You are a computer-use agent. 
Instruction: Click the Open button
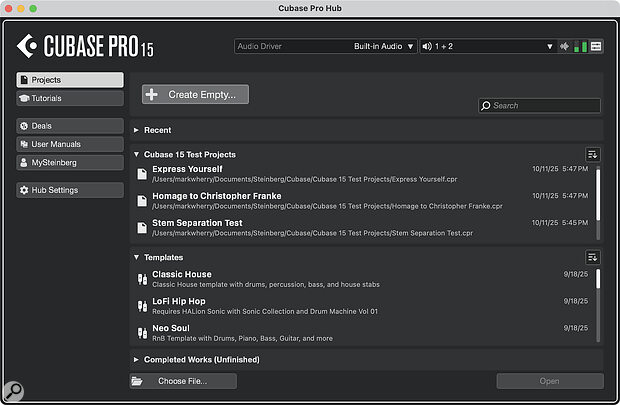550,381
